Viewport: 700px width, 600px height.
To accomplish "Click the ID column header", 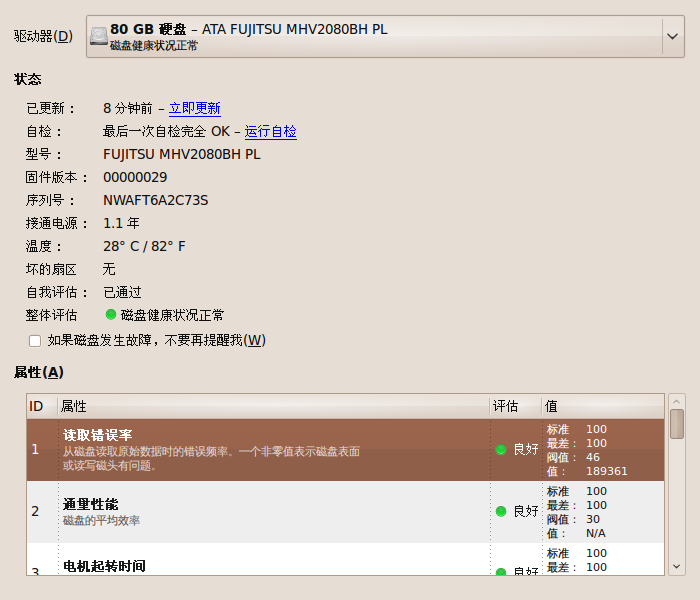I will click(x=42, y=406).
